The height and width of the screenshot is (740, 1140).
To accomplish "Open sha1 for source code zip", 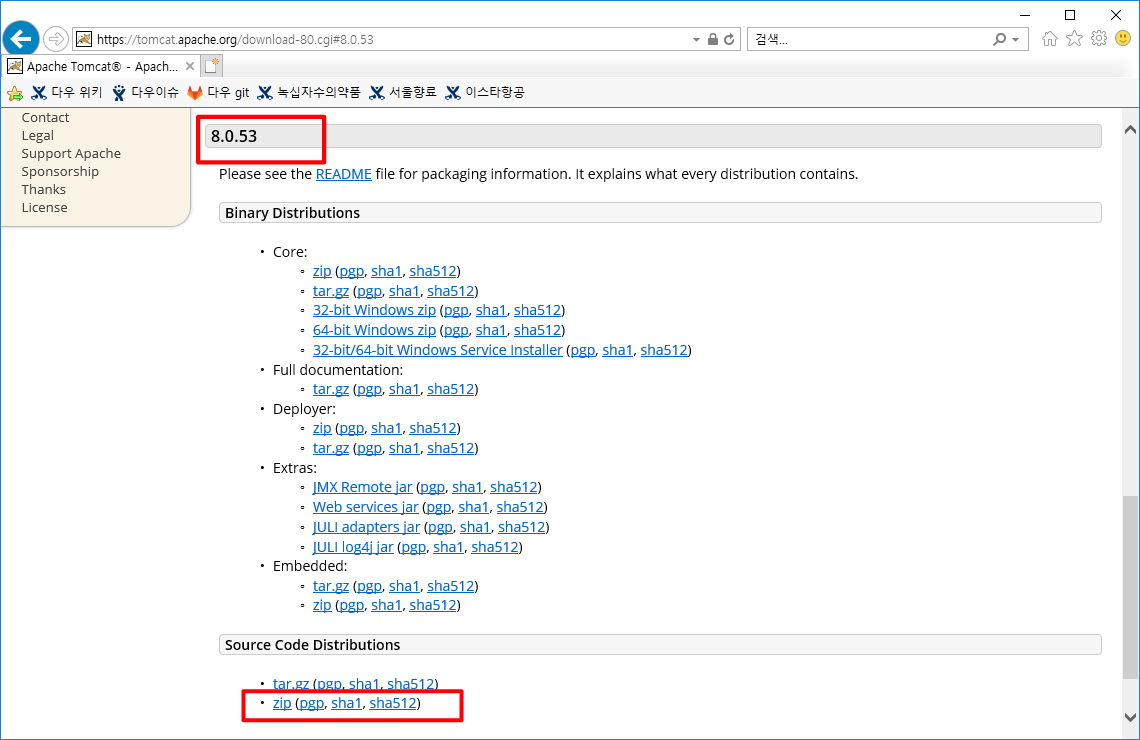I will point(346,703).
